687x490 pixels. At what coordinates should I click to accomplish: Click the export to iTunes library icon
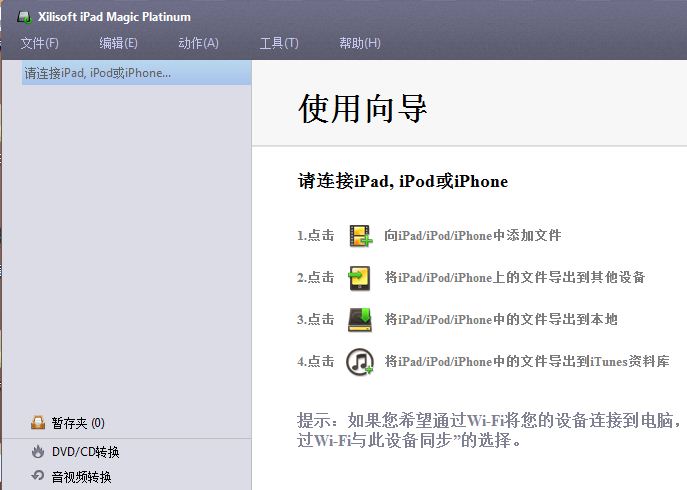tap(360, 362)
